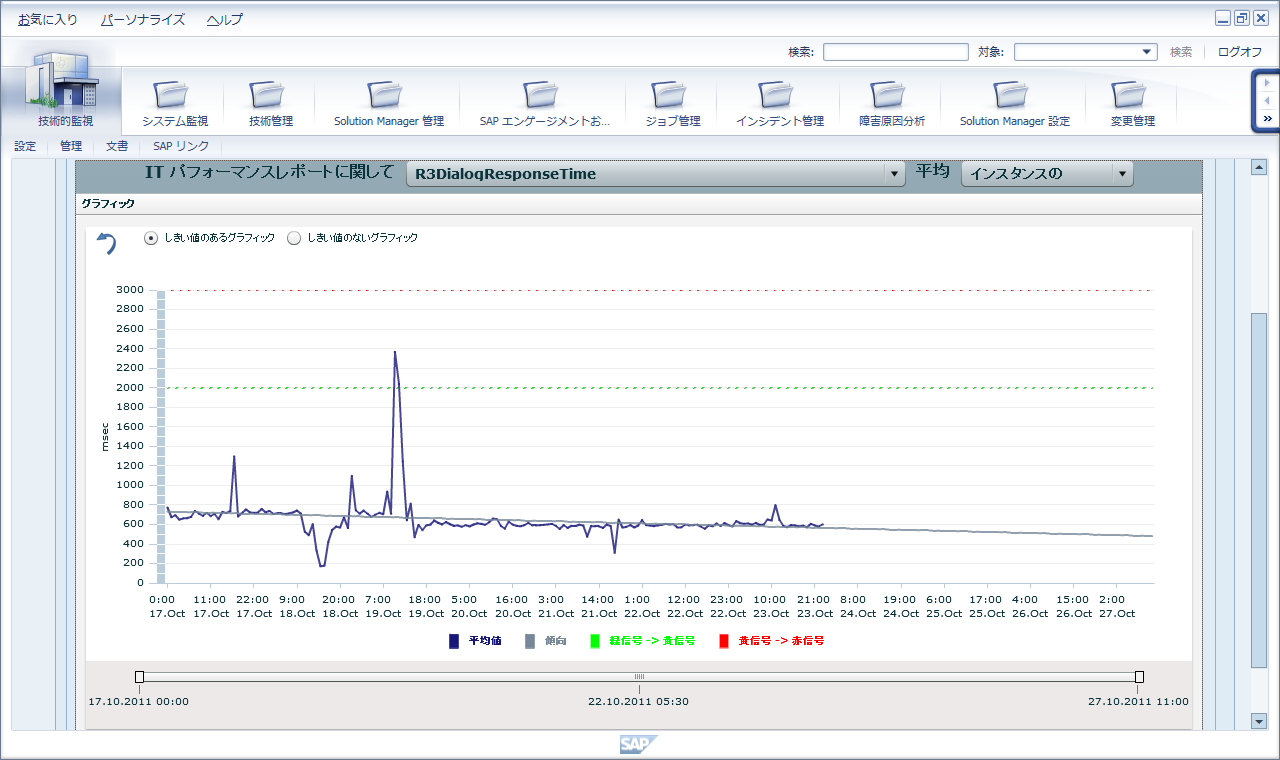Click the 文書 submenu item
The height and width of the screenshot is (760, 1280).
117,146
